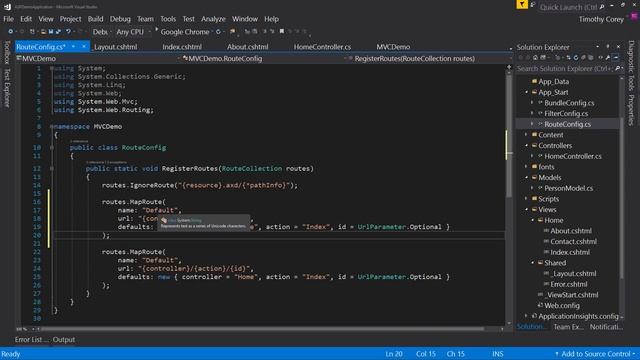Screen dimensions: 640x360
Task: Collapse the App_Start folder
Action: pos(527,92)
